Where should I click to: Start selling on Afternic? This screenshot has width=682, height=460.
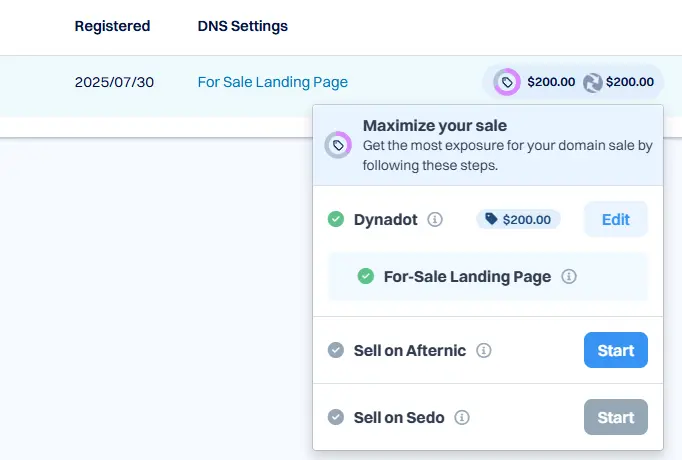(615, 350)
